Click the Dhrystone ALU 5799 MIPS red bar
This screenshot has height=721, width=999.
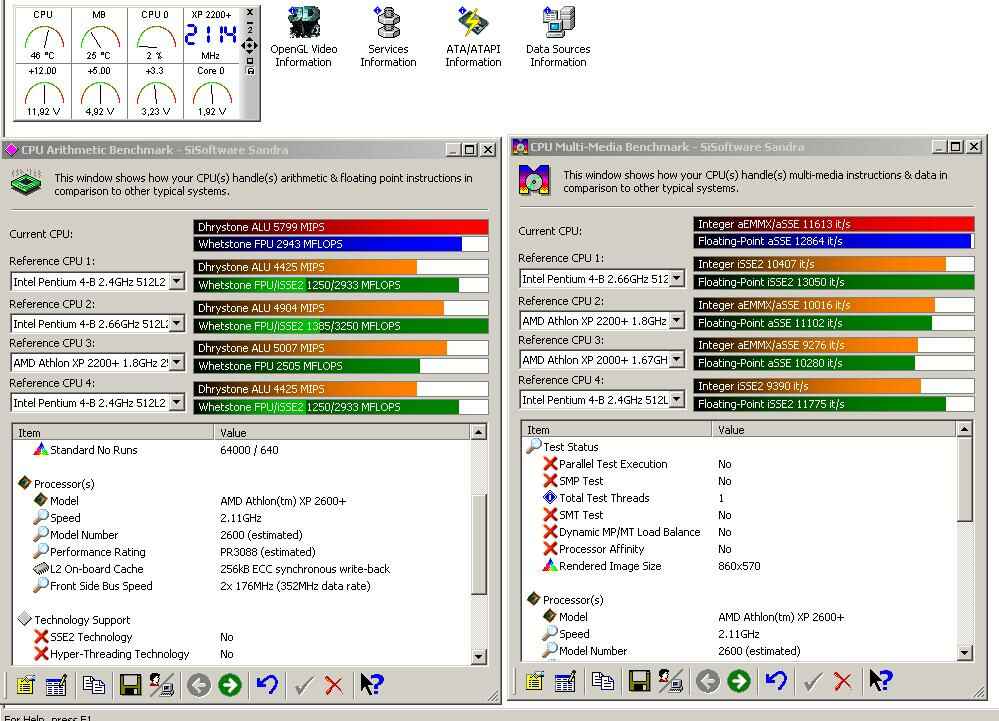(341, 227)
